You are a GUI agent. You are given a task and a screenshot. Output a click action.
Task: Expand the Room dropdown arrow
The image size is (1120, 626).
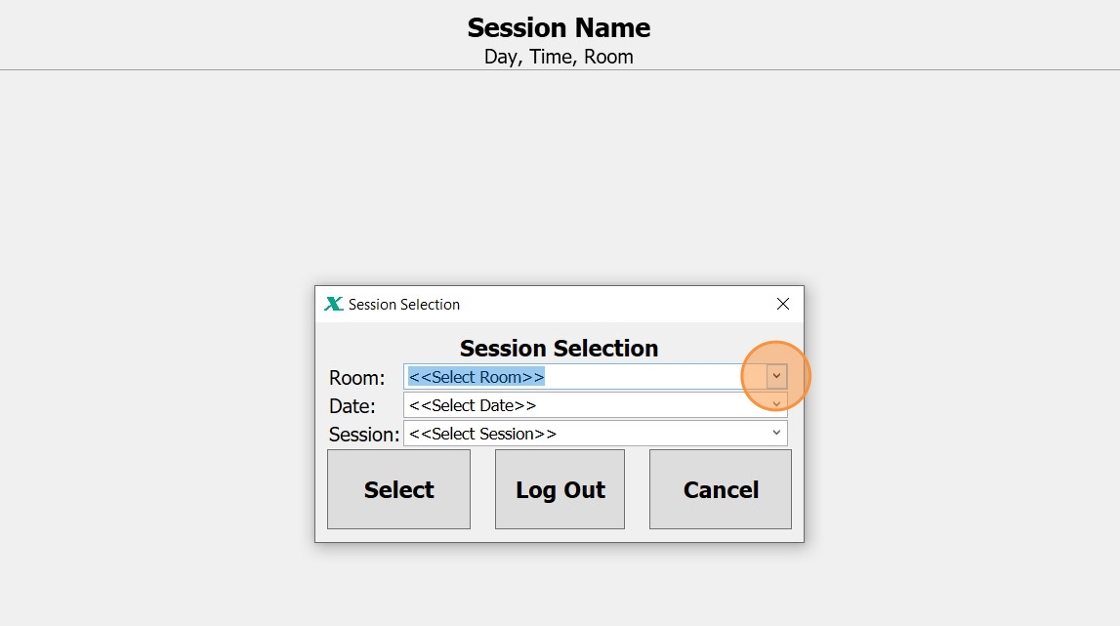pyautogui.click(x=777, y=376)
